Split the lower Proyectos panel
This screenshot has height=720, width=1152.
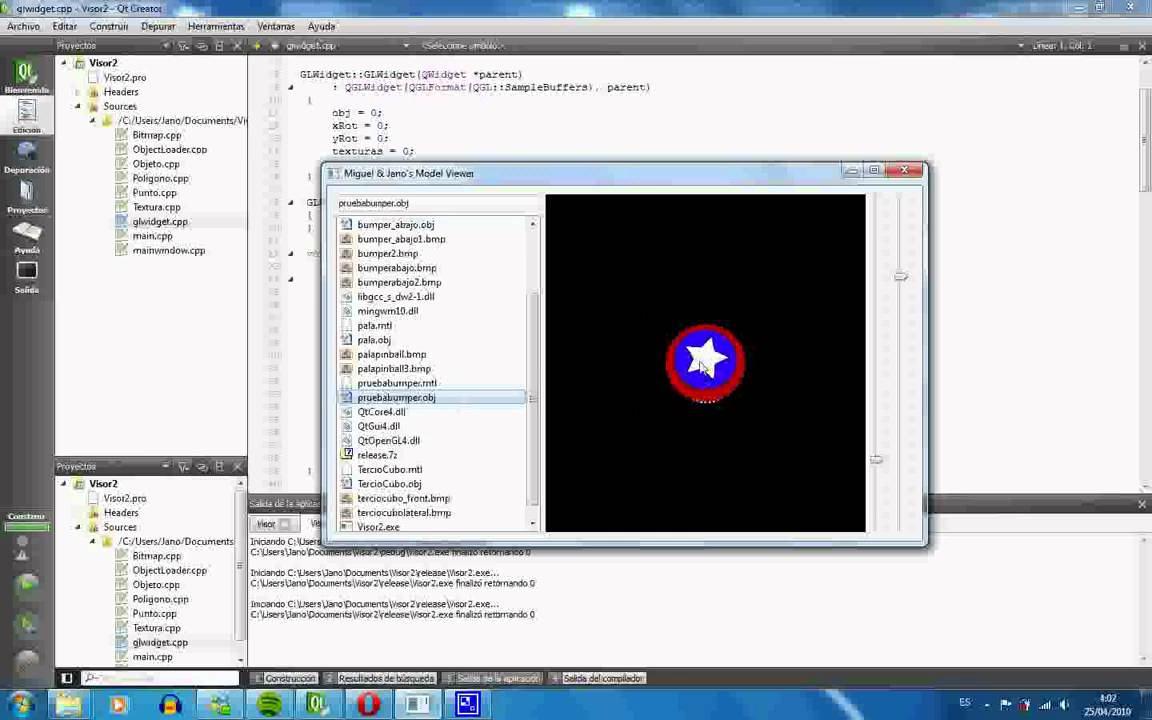tap(219, 467)
